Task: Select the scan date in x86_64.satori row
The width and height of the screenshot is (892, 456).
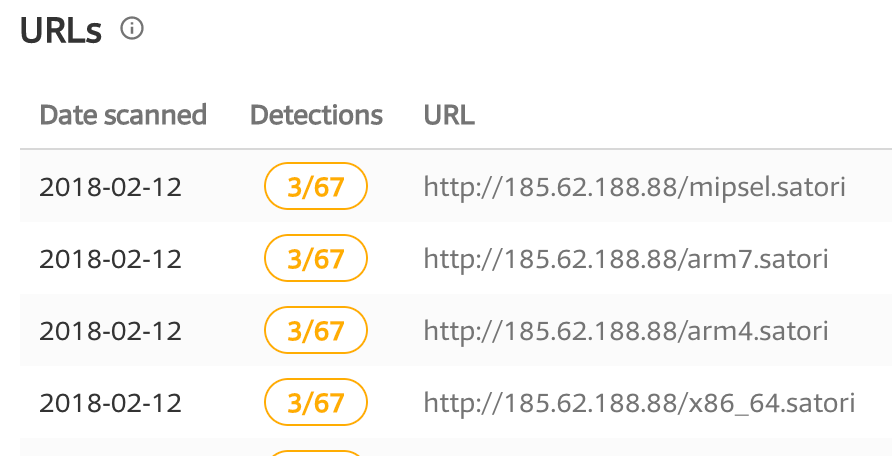Action: tap(110, 403)
